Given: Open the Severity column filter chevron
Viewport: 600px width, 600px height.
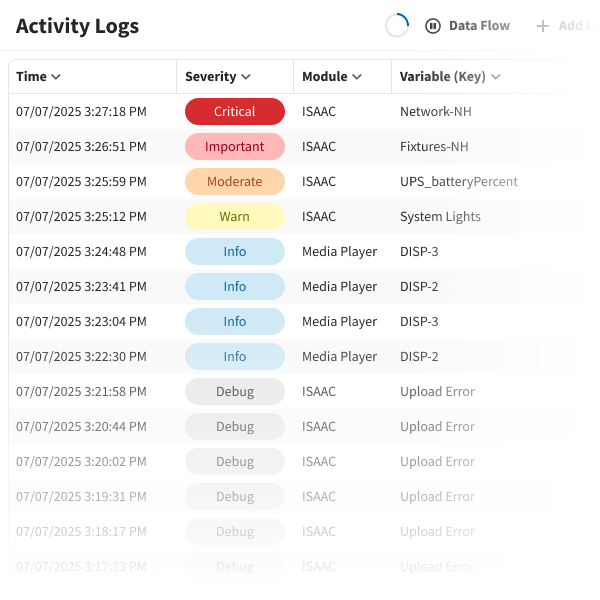Looking at the screenshot, I should (246, 77).
